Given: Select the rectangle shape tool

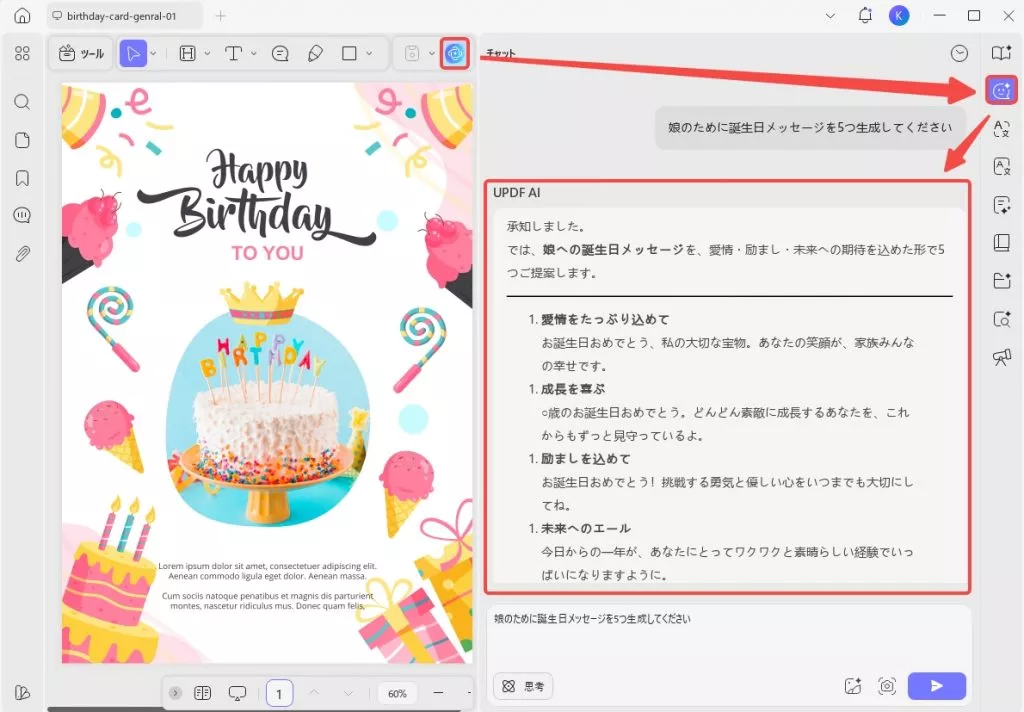Looking at the screenshot, I should point(349,54).
